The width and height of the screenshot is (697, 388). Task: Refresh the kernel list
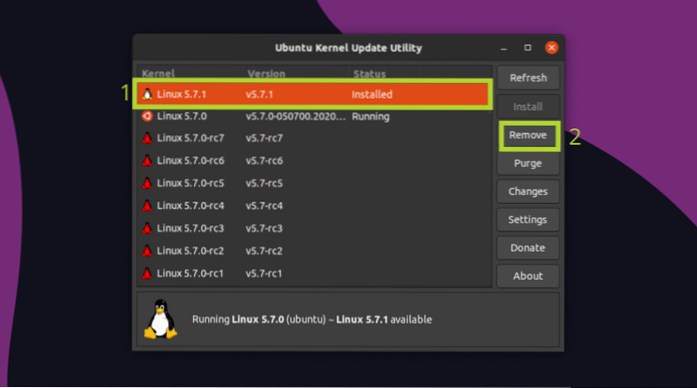pyautogui.click(x=528, y=78)
